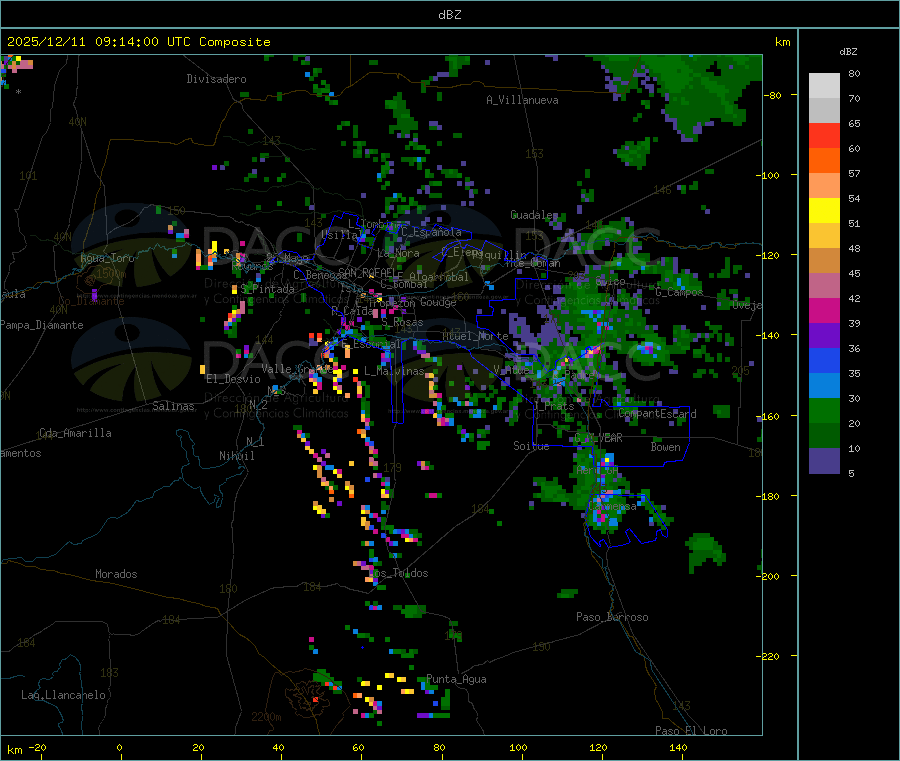Click the C_Espanola label
Viewport: 900px width, 761px height.
click(x=431, y=232)
